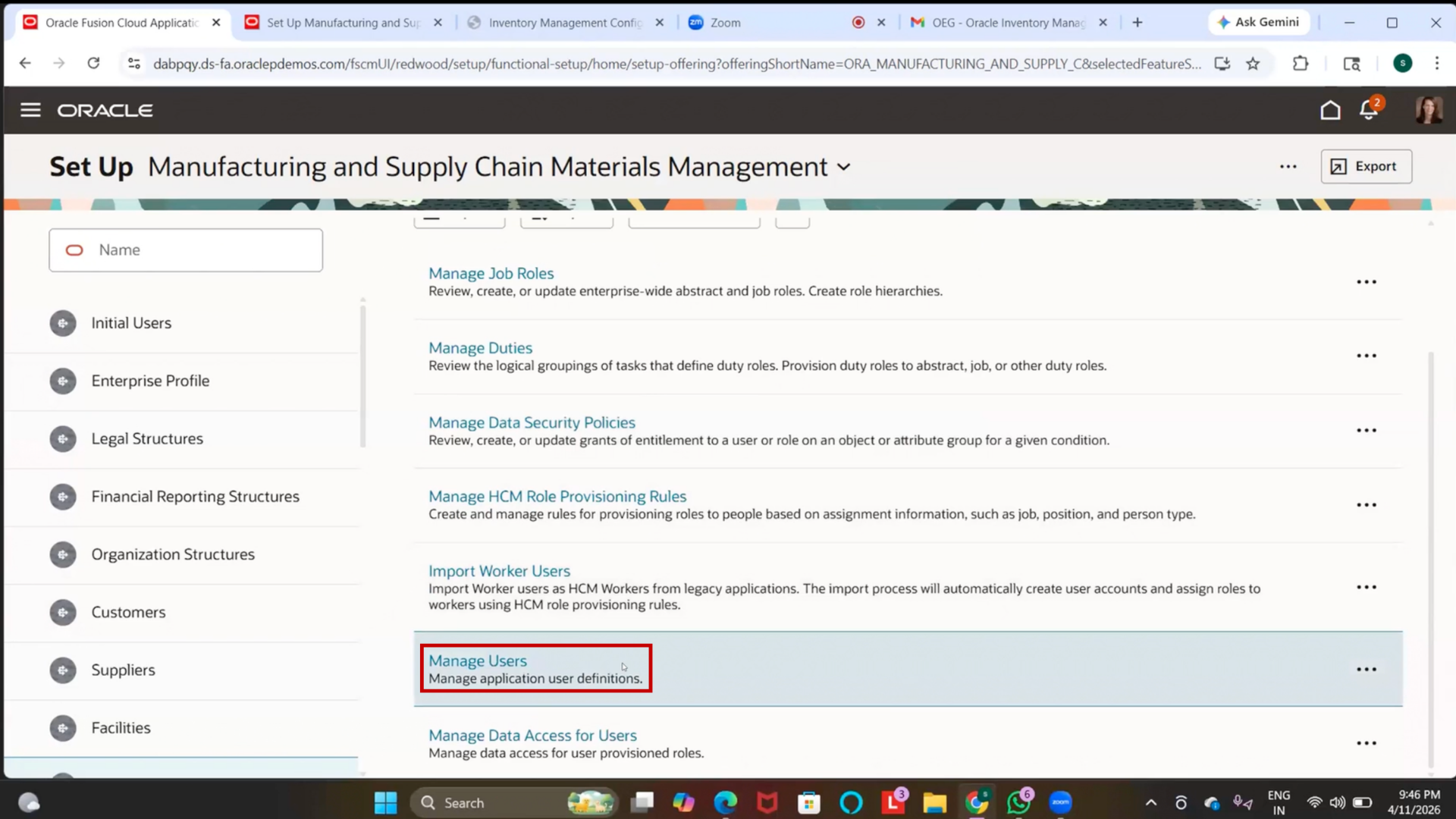Select Customers functional area
1456x819 pixels.
pos(128,612)
